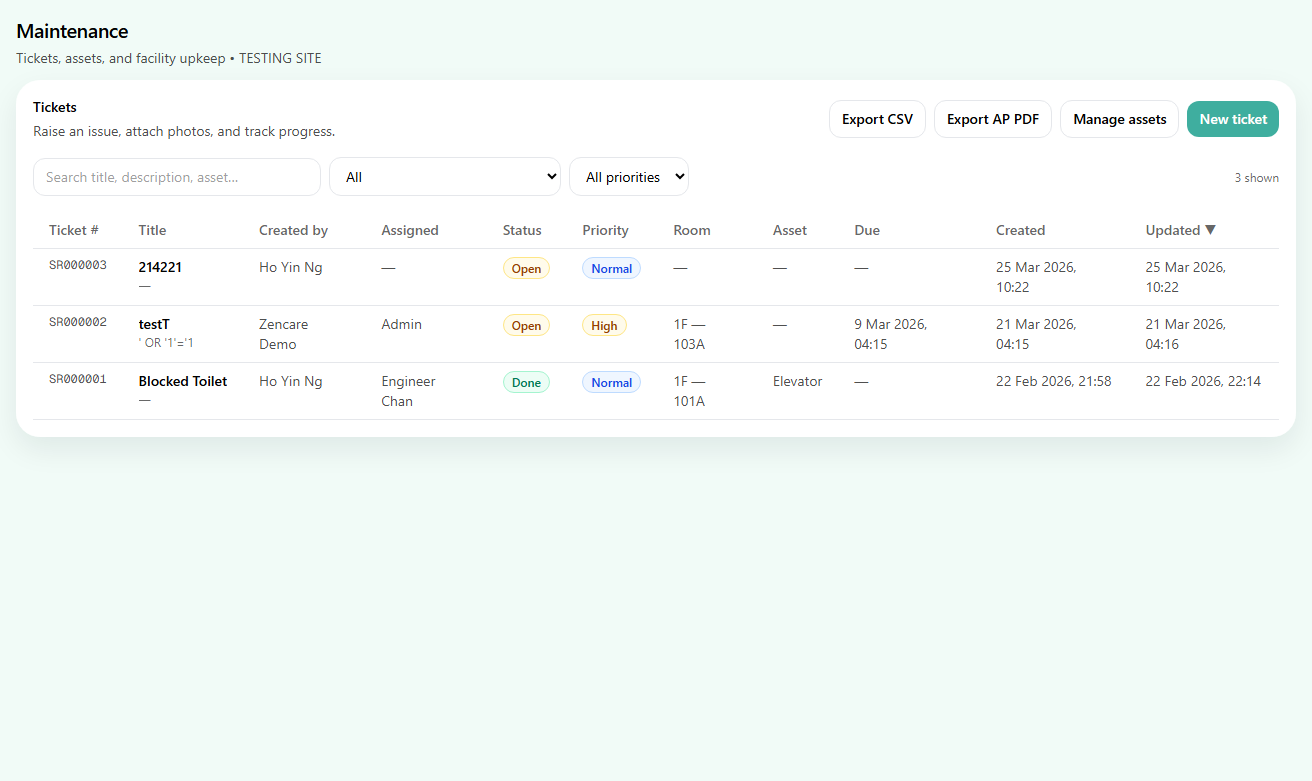Click the Done status badge
The image size is (1312, 781).
(x=526, y=383)
